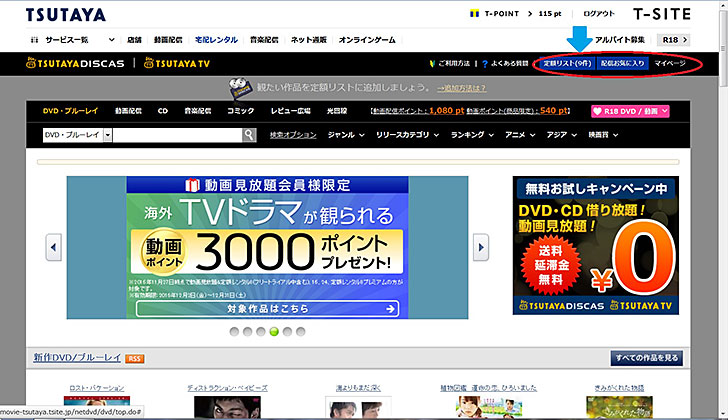Open the 動画配信 top menu item
The image size is (728, 420).
tap(168, 40)
